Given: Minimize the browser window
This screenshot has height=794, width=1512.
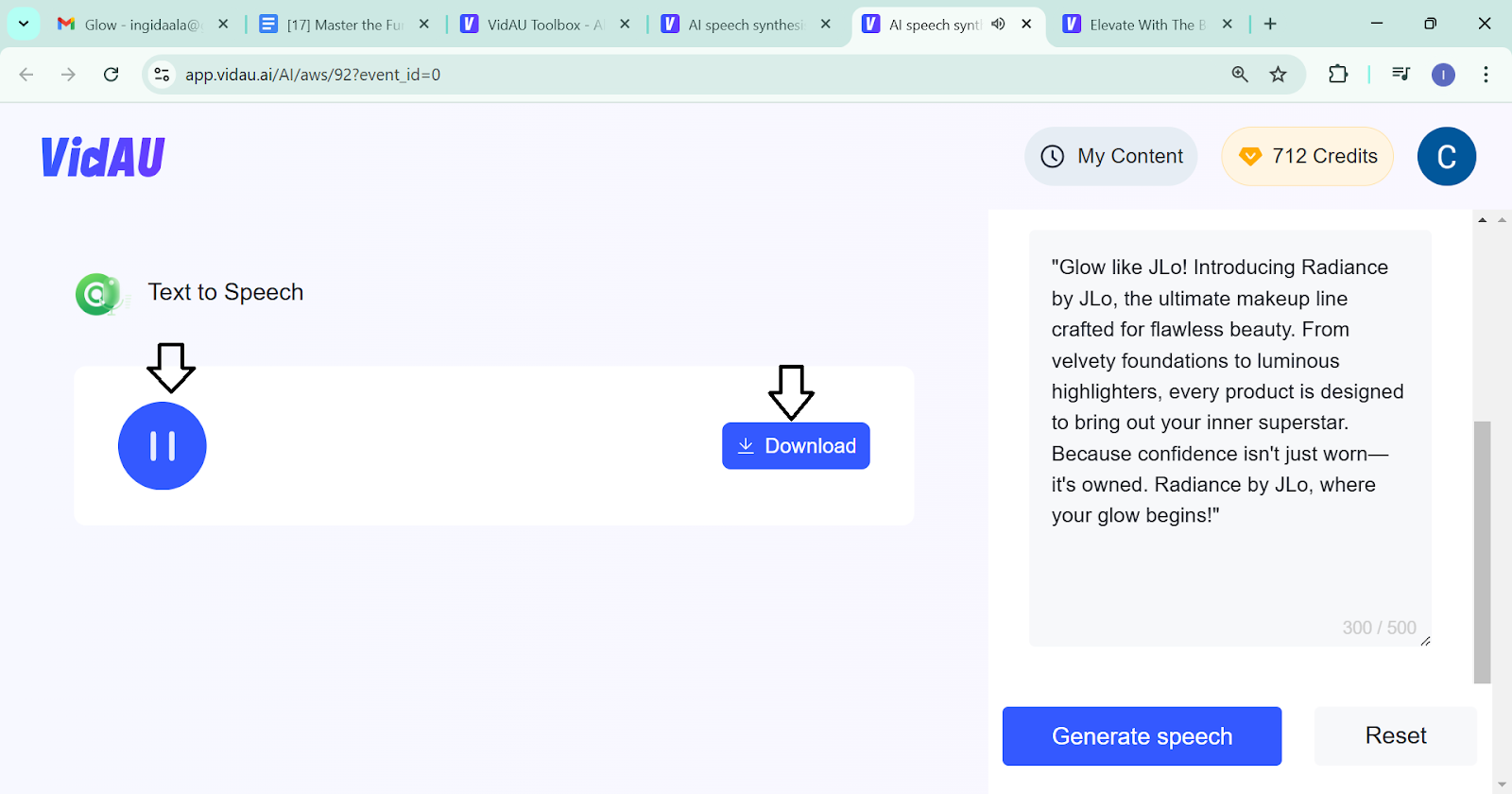Looking at the screenshot, I should click(x=1377, y=24).
